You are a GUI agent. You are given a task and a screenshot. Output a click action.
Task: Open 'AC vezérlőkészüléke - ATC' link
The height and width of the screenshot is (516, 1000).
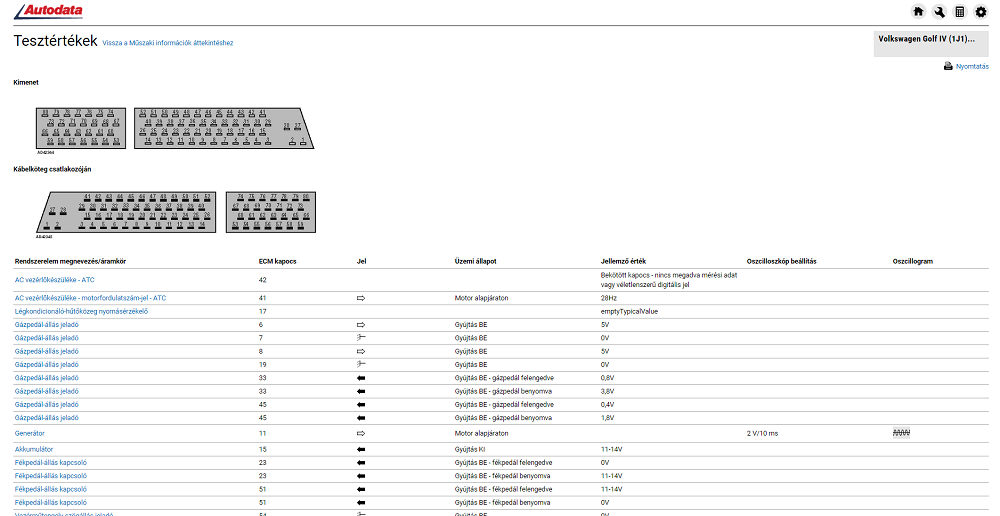click(54, 280)
